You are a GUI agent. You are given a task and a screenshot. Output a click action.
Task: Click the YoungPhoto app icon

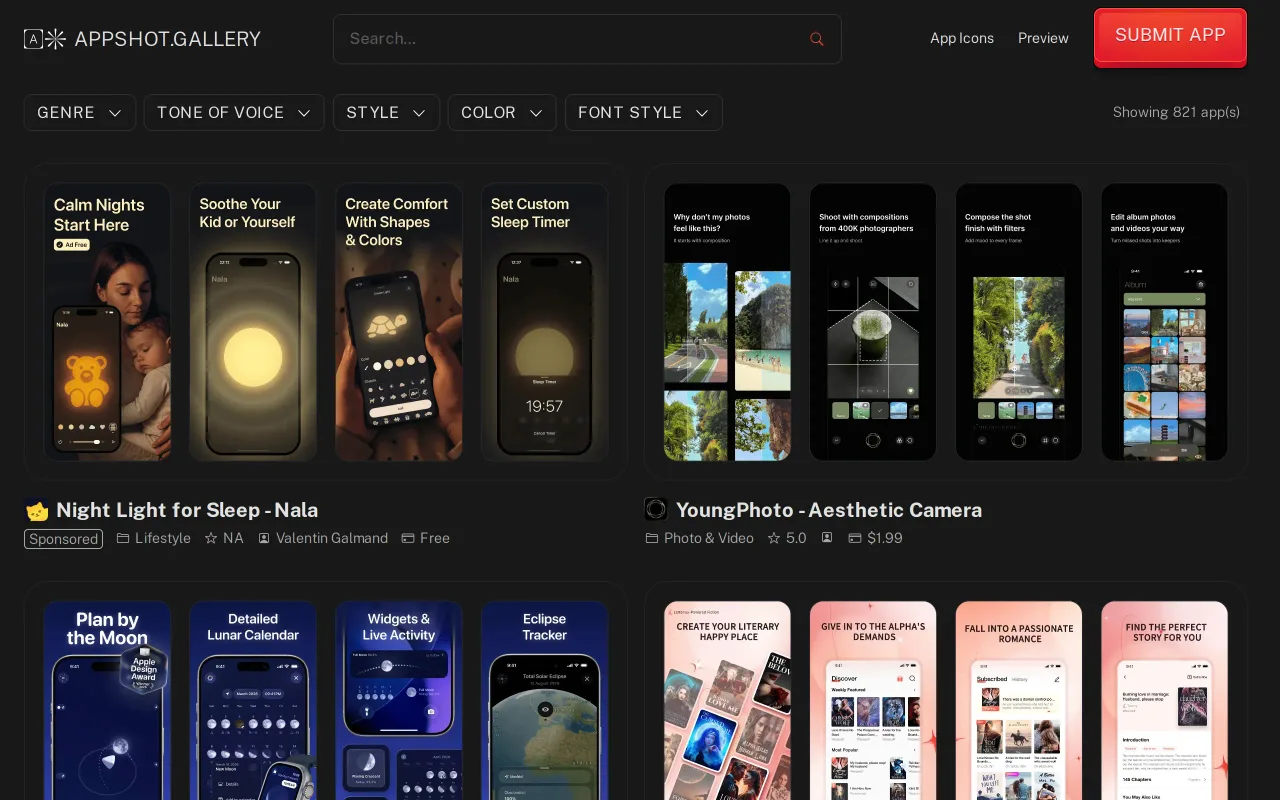coord(656,510)
